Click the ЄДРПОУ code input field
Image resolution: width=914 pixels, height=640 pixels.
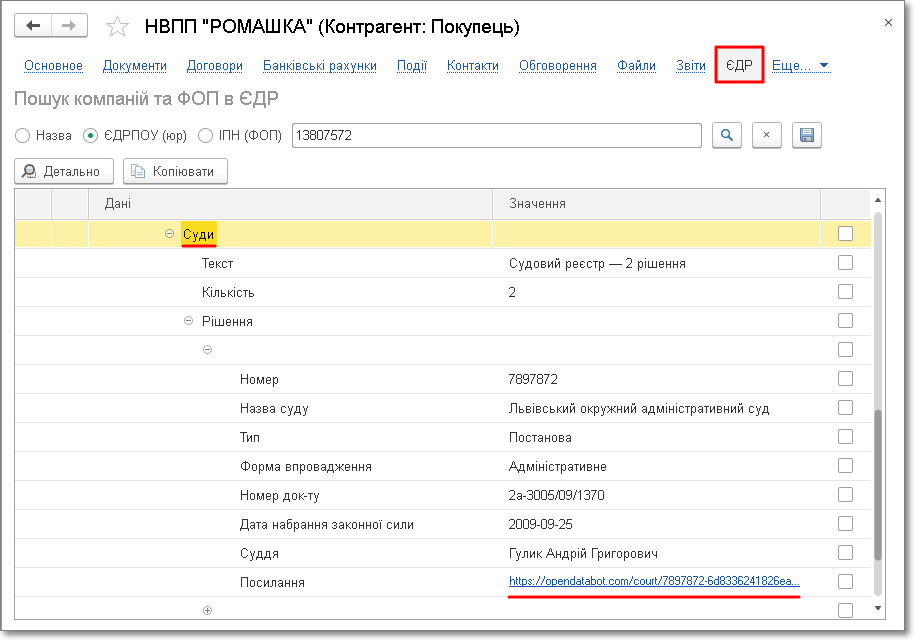click(496, 135)
